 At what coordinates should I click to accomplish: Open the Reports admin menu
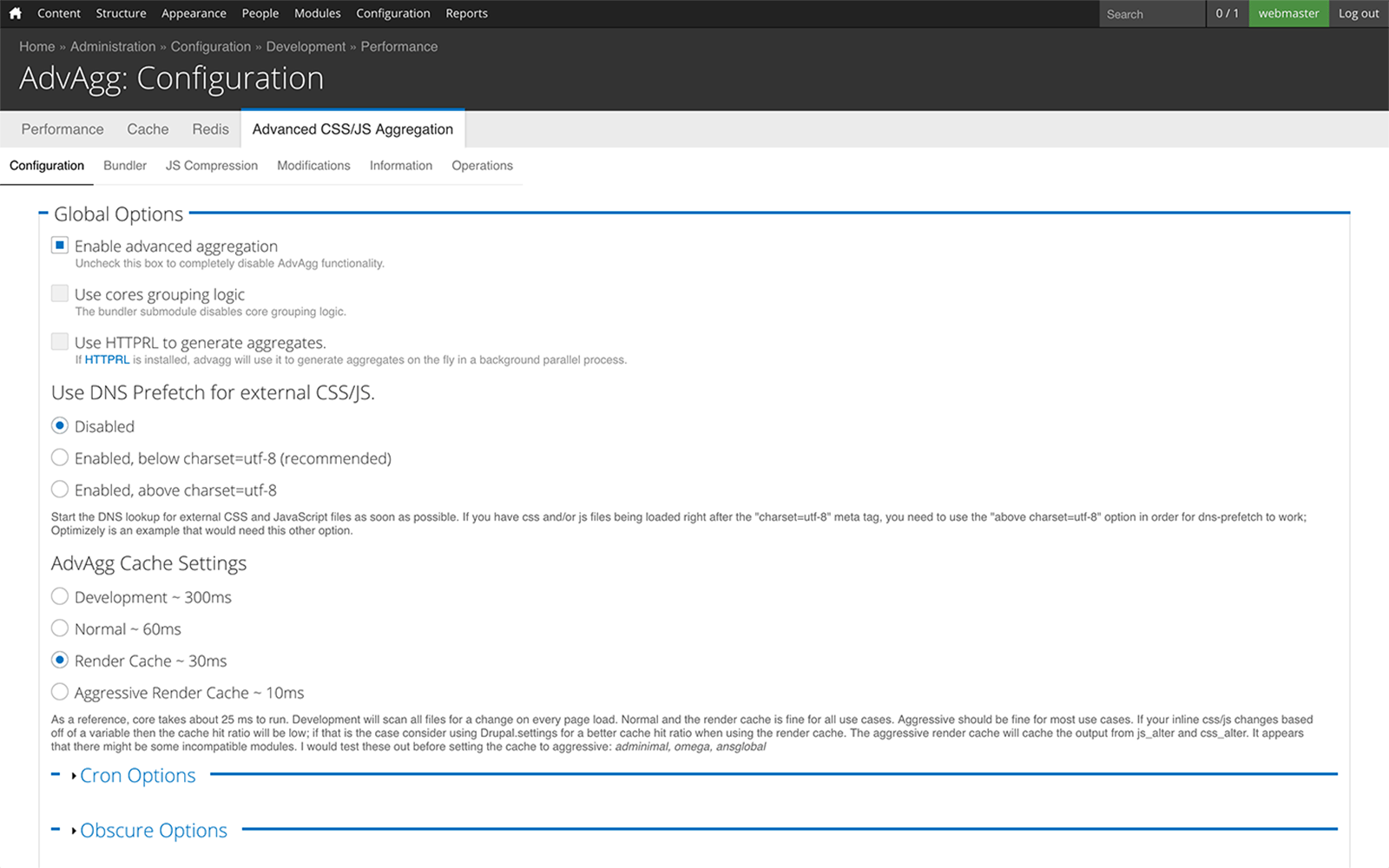467,13
